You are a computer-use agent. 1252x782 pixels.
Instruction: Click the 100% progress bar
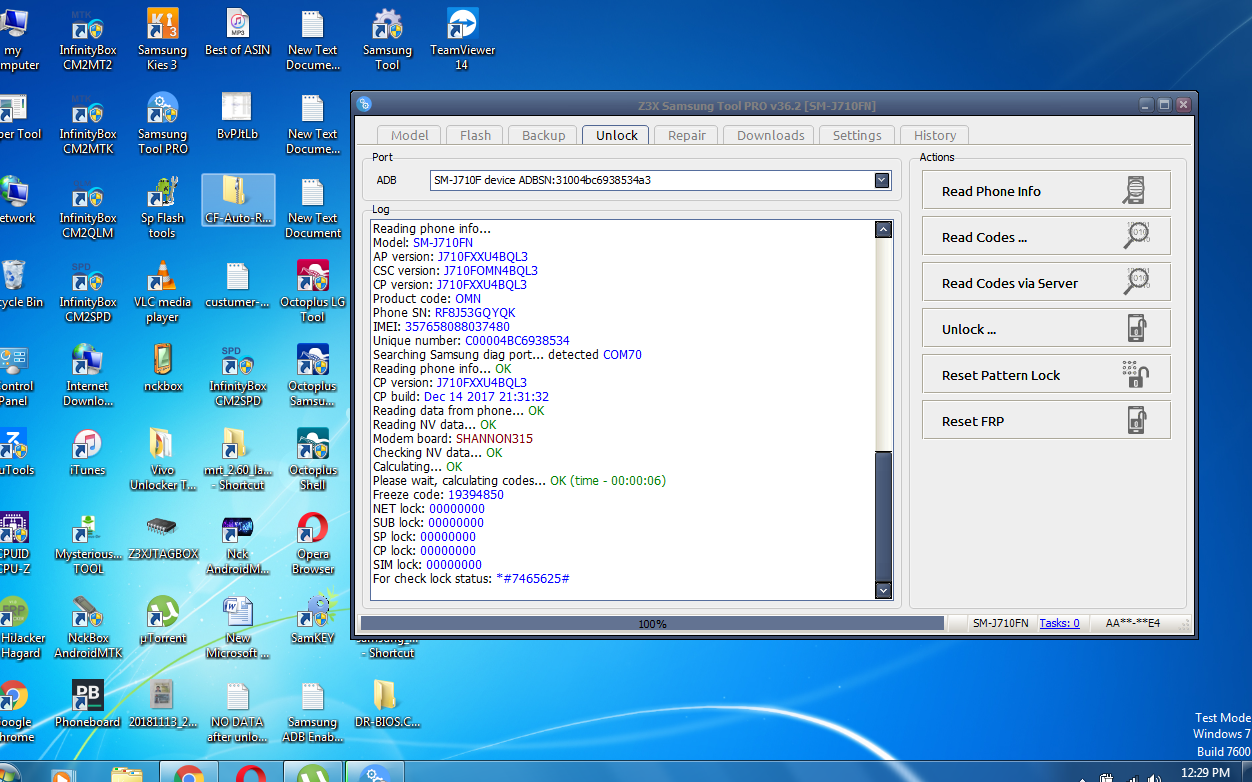click(652, 623)
